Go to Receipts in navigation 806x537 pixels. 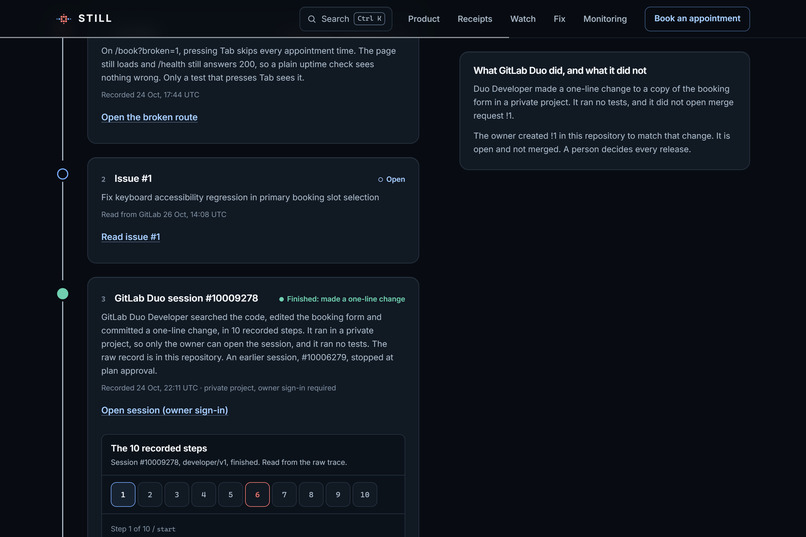(x=474, y=19)
